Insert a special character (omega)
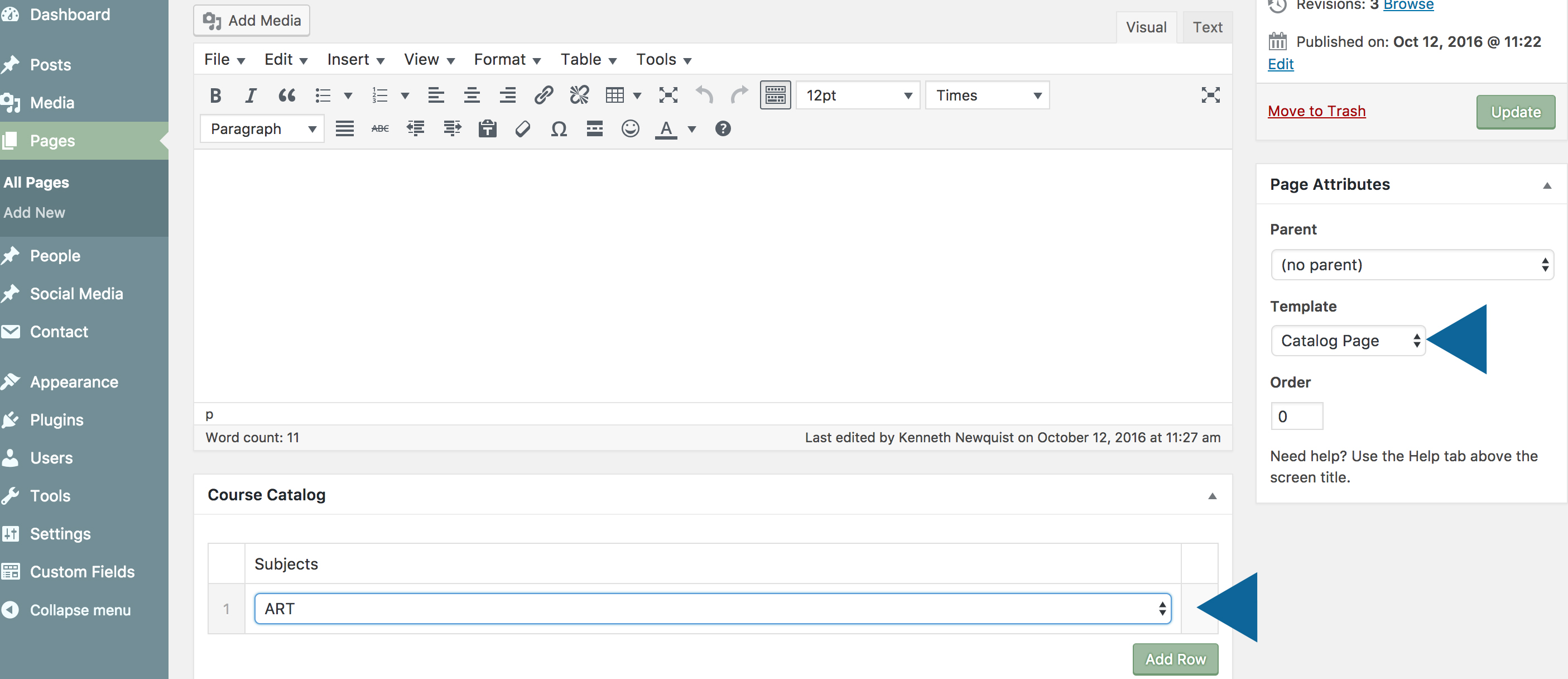Image resolution: width=1568 pixels, height=679 pixels. (559, 128)
